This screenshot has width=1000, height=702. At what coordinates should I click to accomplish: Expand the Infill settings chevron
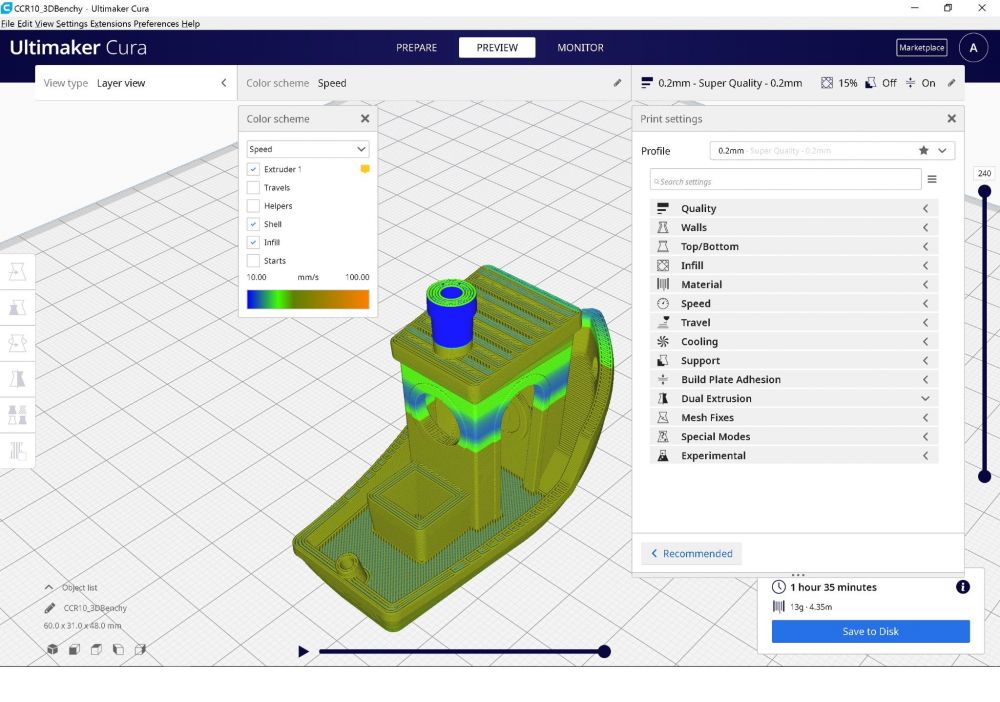925,266
